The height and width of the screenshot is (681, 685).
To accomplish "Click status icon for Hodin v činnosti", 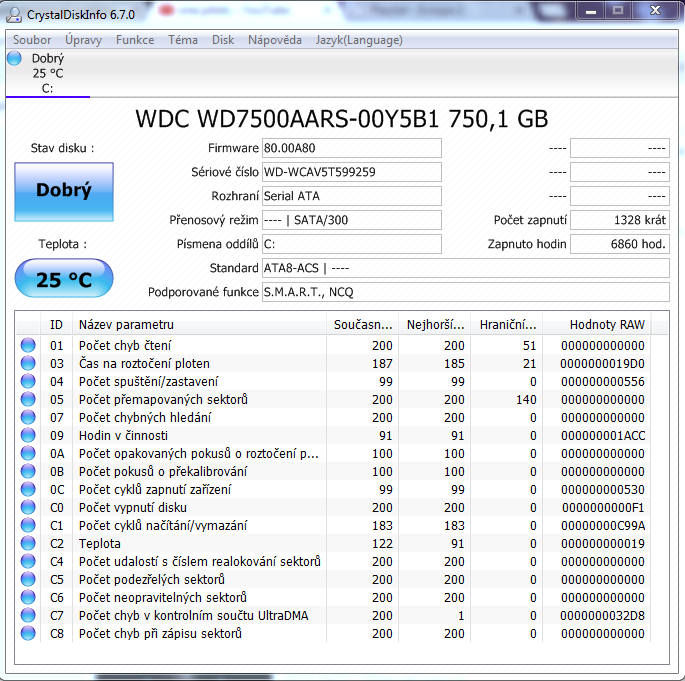I will (x=28, y=435).
